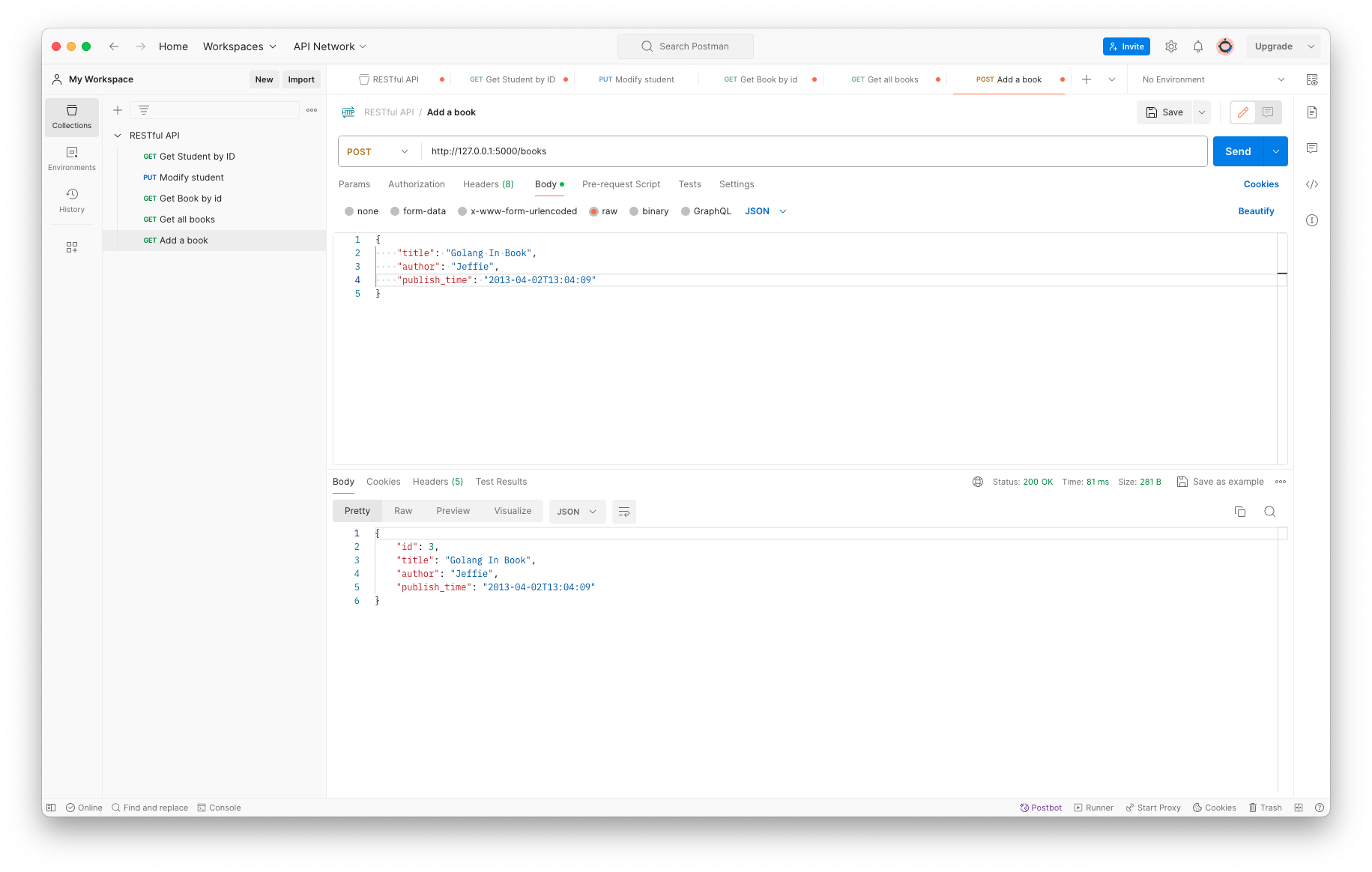Collapse the RESTful API collection
The image size is (1372, 872).
[118, 136]
